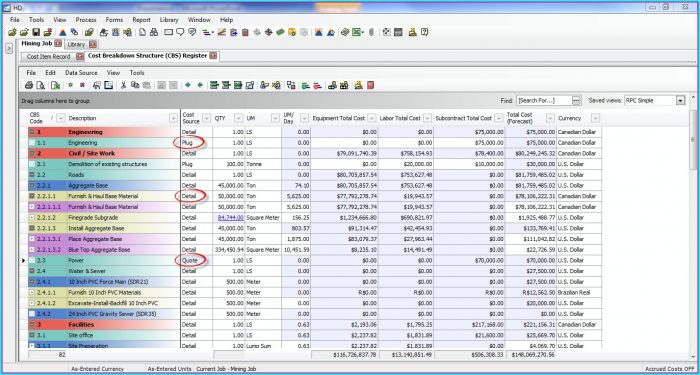
Task: Collapse the 2 Civil / Site Work row
Action: [32, 154]
